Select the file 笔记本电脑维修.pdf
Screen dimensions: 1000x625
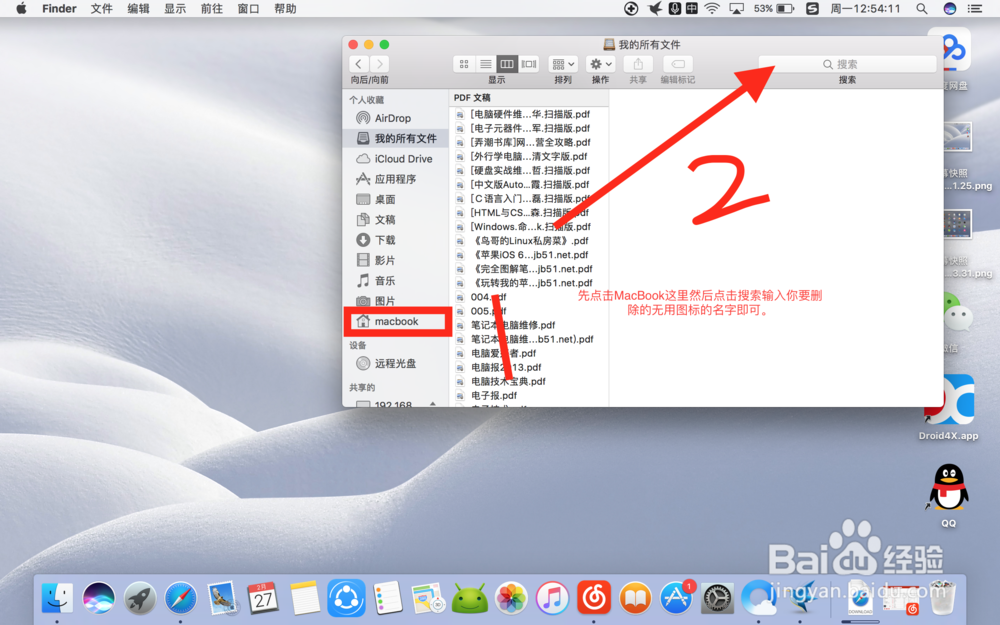529,325
